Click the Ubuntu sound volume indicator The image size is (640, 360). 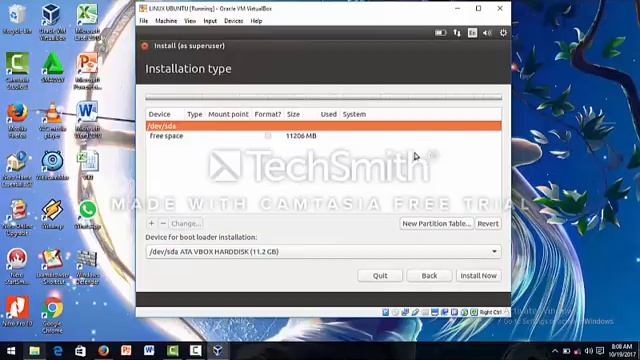[x=487, y=33]
